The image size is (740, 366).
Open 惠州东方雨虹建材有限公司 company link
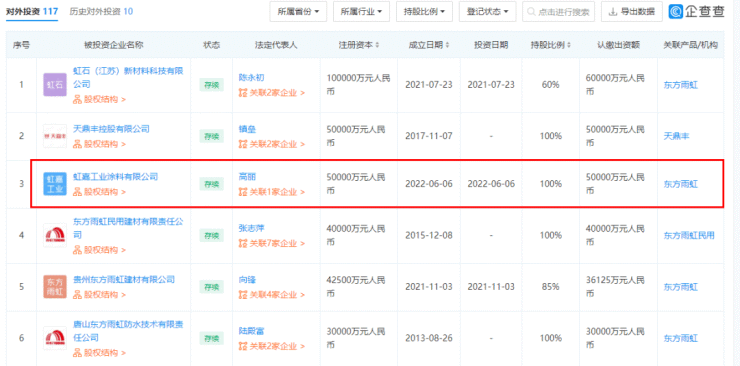coord(124,280)
